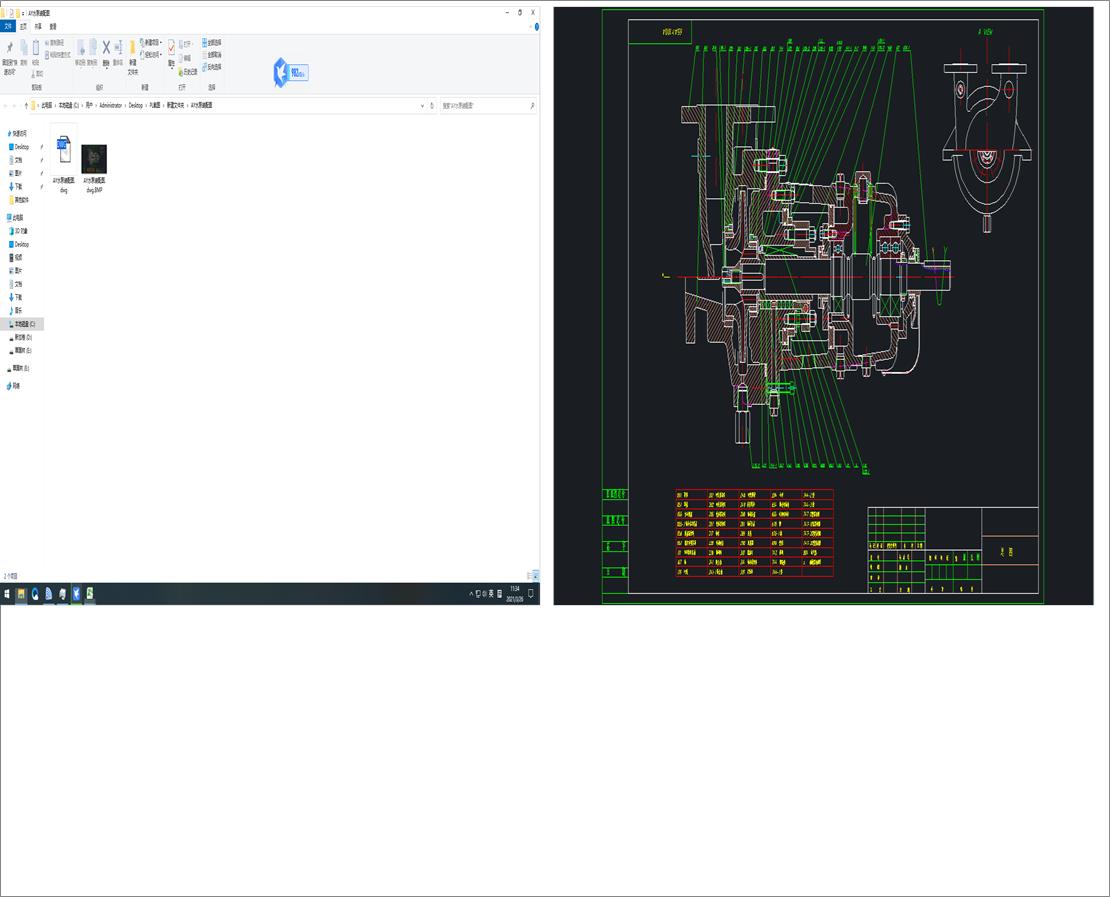Click the blue bird logo icon
This screenshot has height=897, width=1110.
tap(281, 72)
